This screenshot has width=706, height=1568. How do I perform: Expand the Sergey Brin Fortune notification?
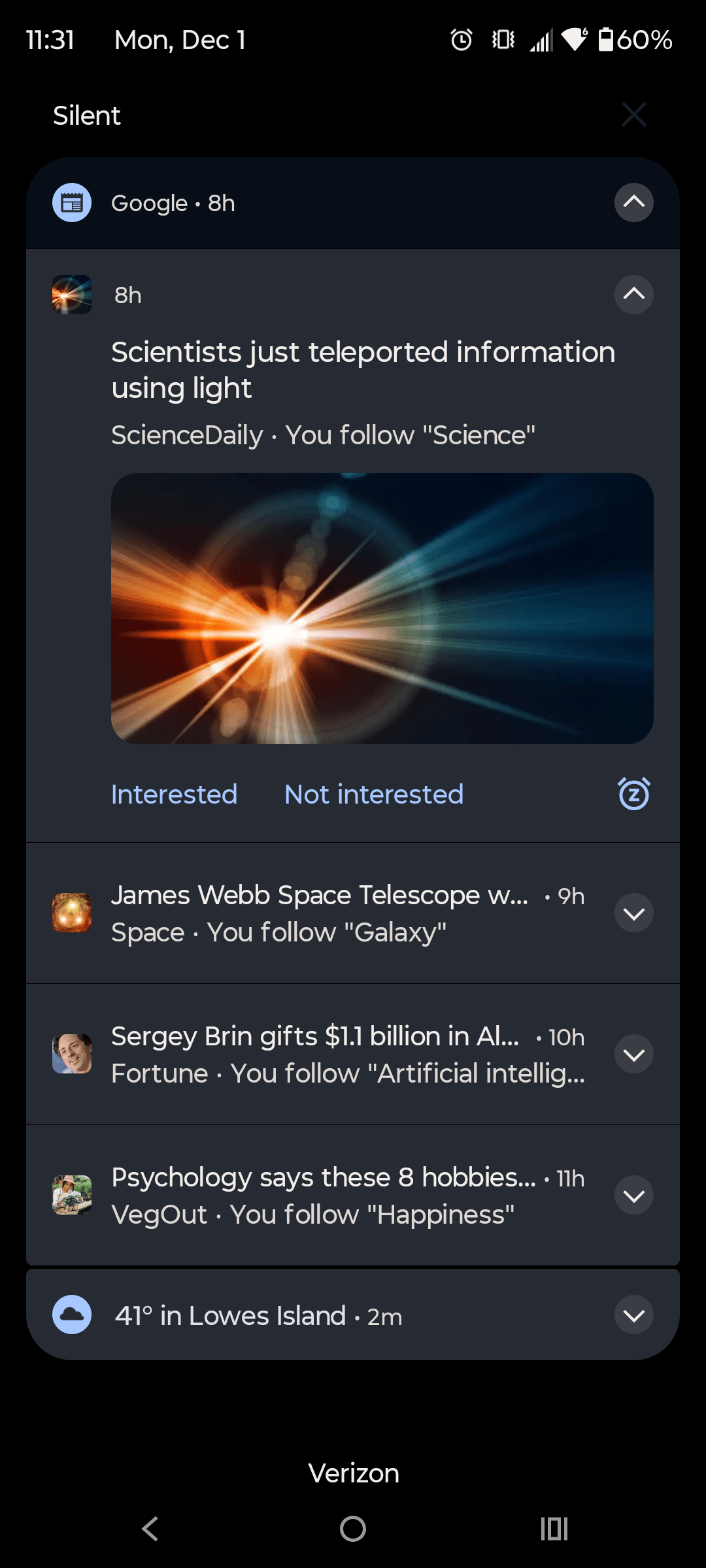tap(633, 1054)
